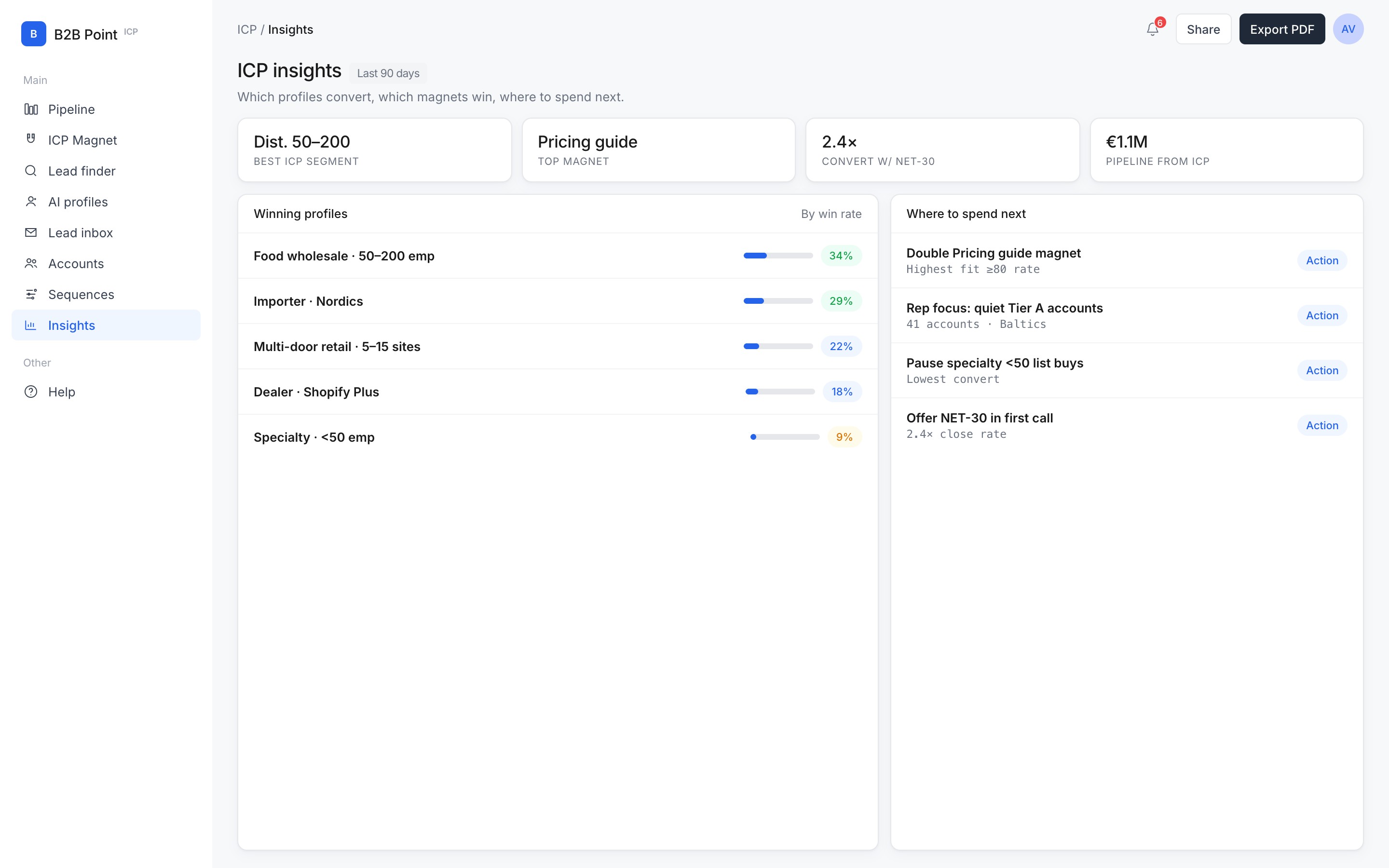The image size is (1389, 868).
Task: Click the Share button
Action: (x=1203, y=29)
